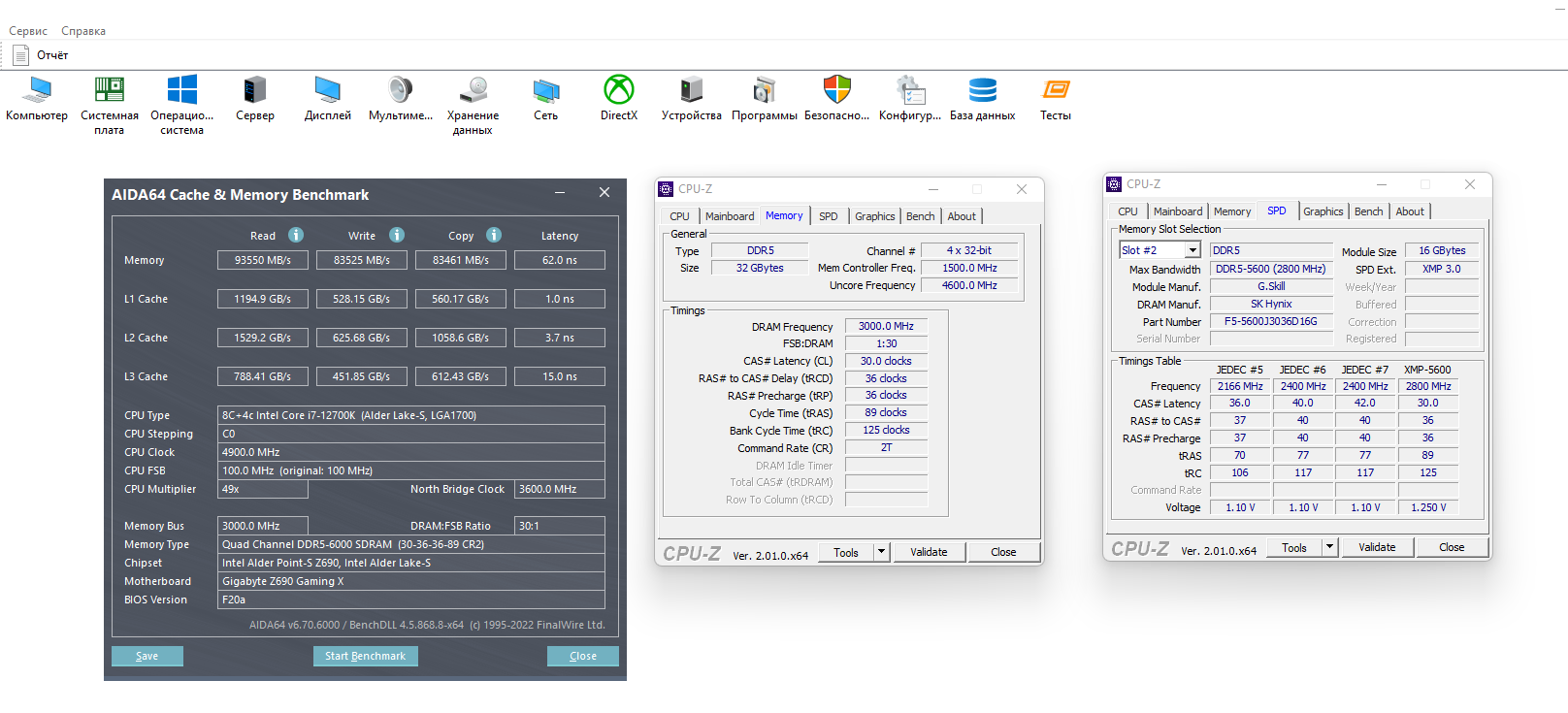Screen dimensions: 1568x713
Task: Click the info icon next to Read
Action: (x=296, y=235)
